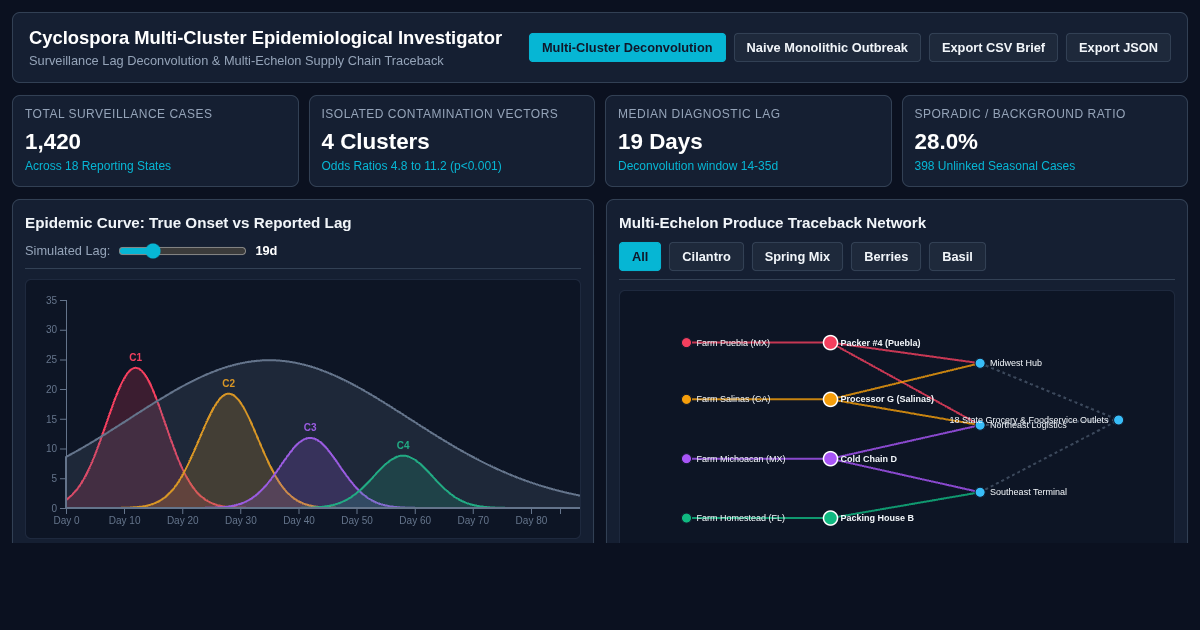This screenshot has height=630, width=1200.
Task: Open the Median Diagnostic Lag card
Action: point(748,141)
